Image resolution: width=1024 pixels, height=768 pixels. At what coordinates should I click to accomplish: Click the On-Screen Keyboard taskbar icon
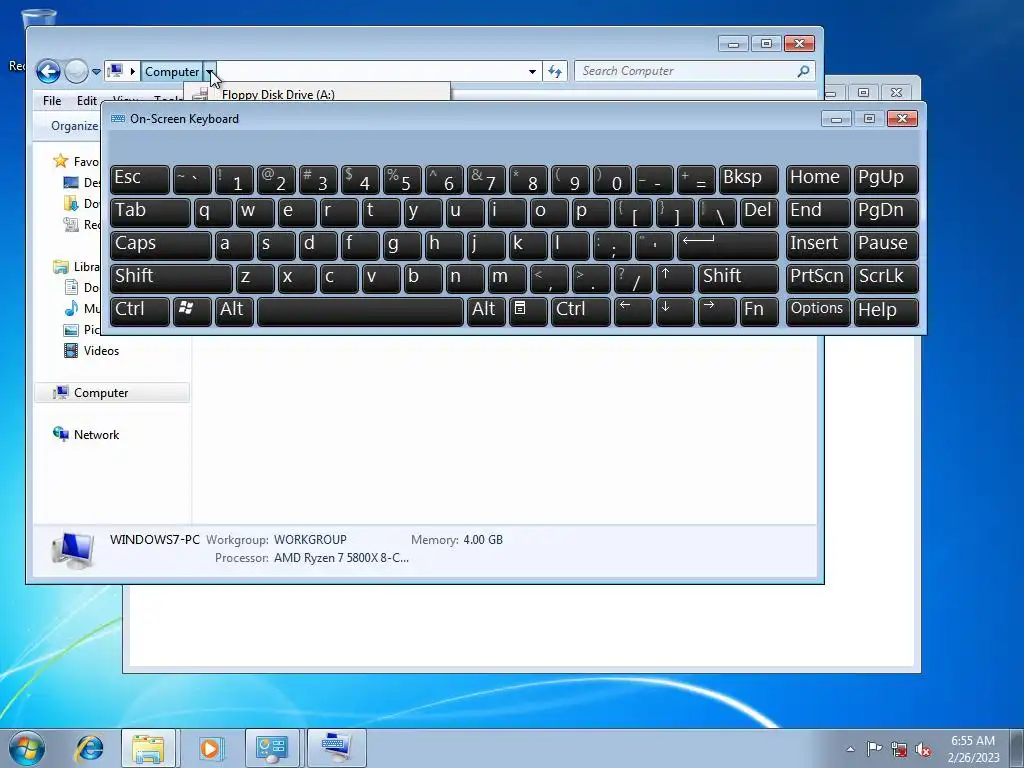click(x=336, y=748)
